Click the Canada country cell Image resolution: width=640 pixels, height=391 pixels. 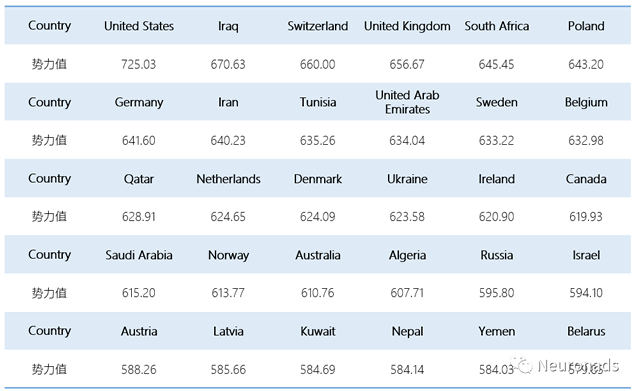pos(586,179)
